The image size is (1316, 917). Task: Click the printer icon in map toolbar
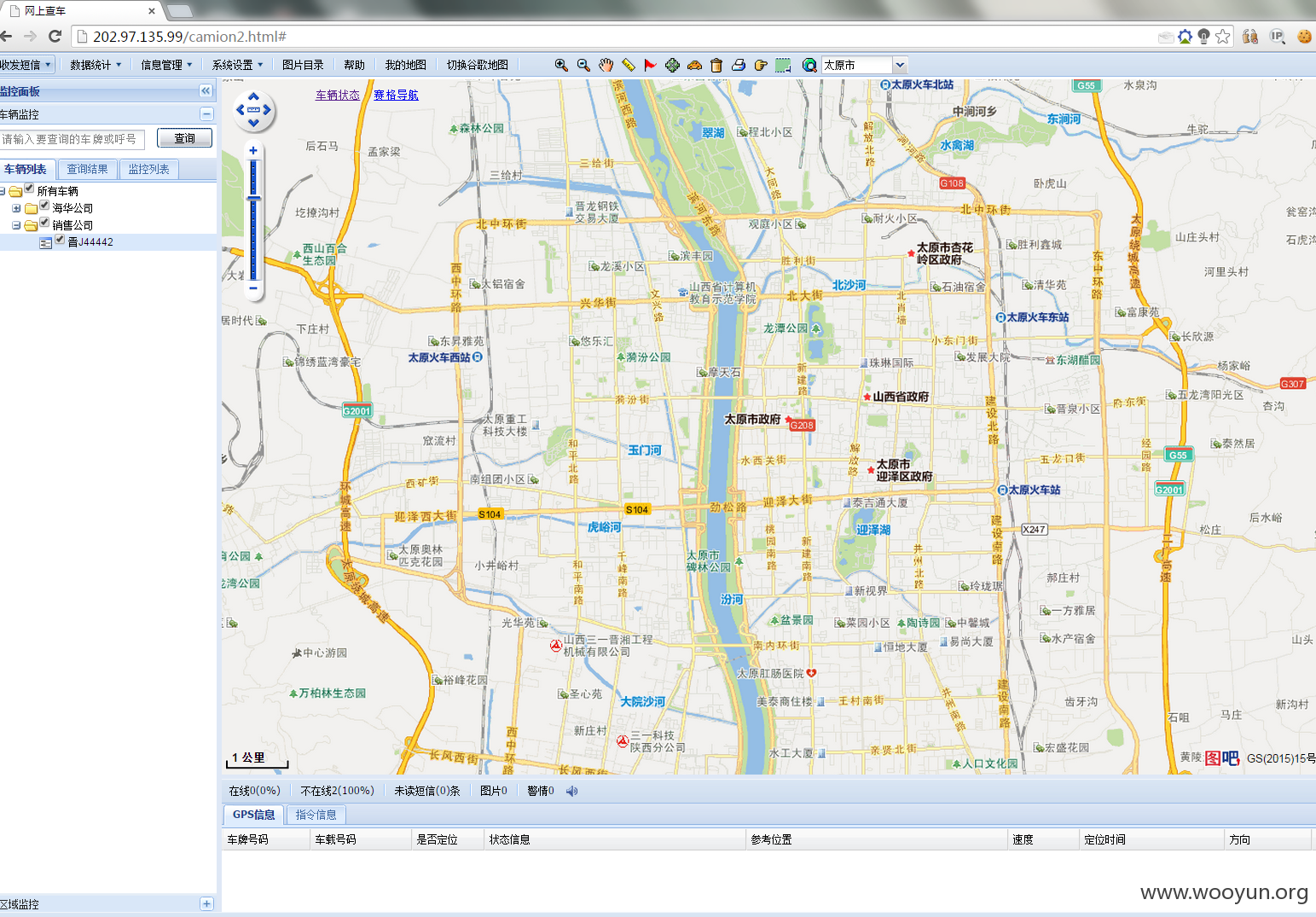point(739,65)
